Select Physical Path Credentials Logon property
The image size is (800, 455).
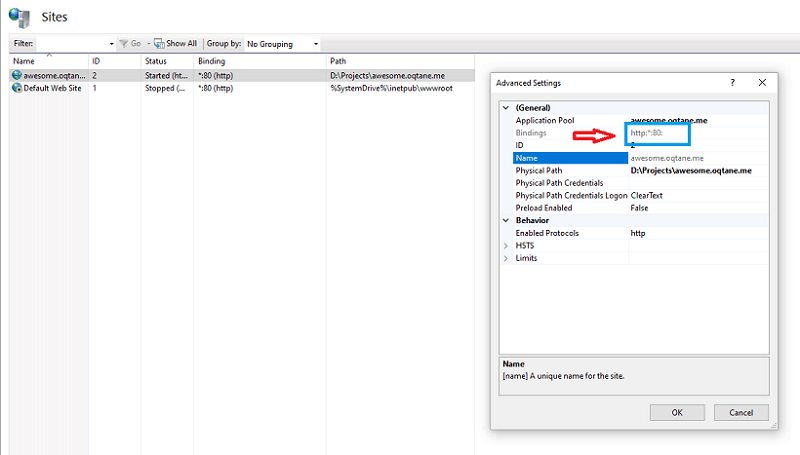tap(571, 195)
